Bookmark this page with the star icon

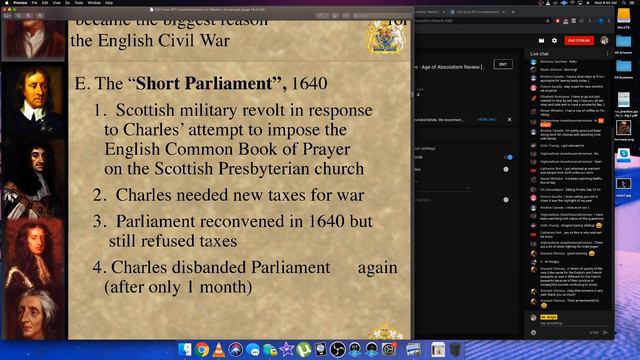[x=547, y=20]
